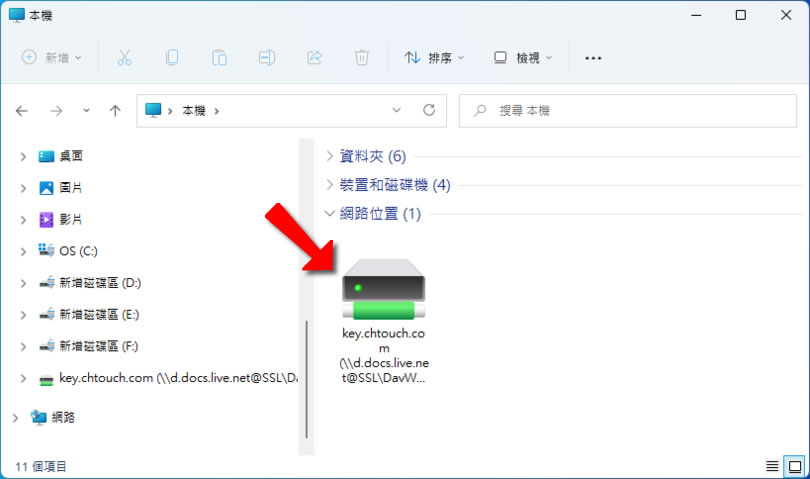
Task: Switch to large icons view in status bar
Action: coord(795,467)
